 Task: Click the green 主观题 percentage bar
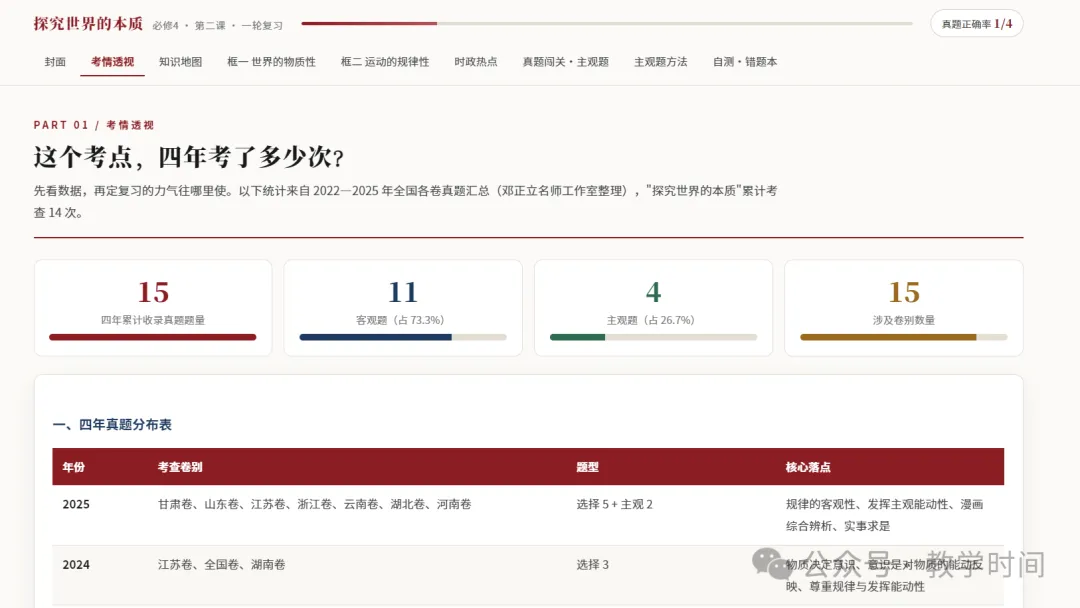click(x=653, y=337)
